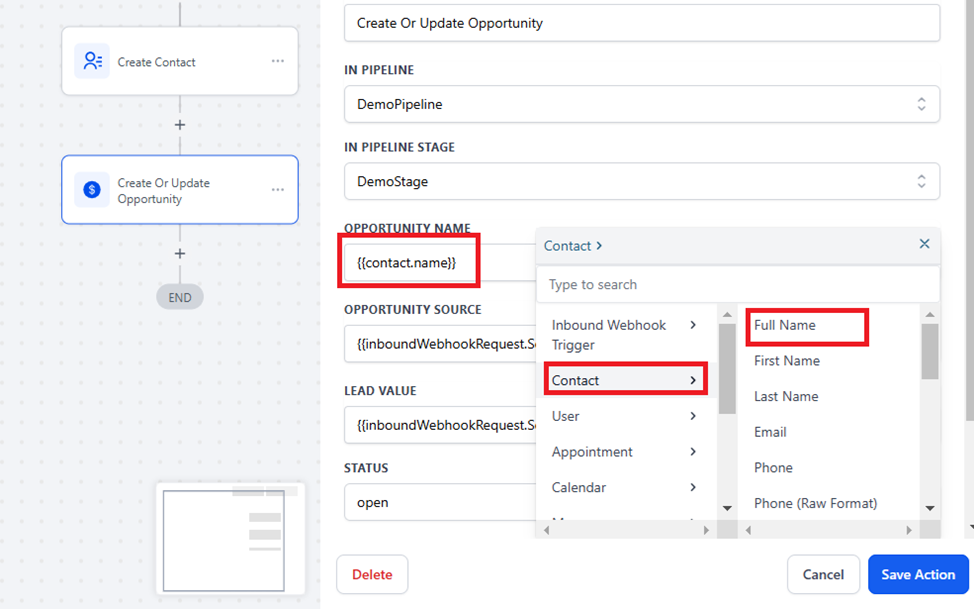
Task: Add step before END with plus icon
Action: point(180,254)
